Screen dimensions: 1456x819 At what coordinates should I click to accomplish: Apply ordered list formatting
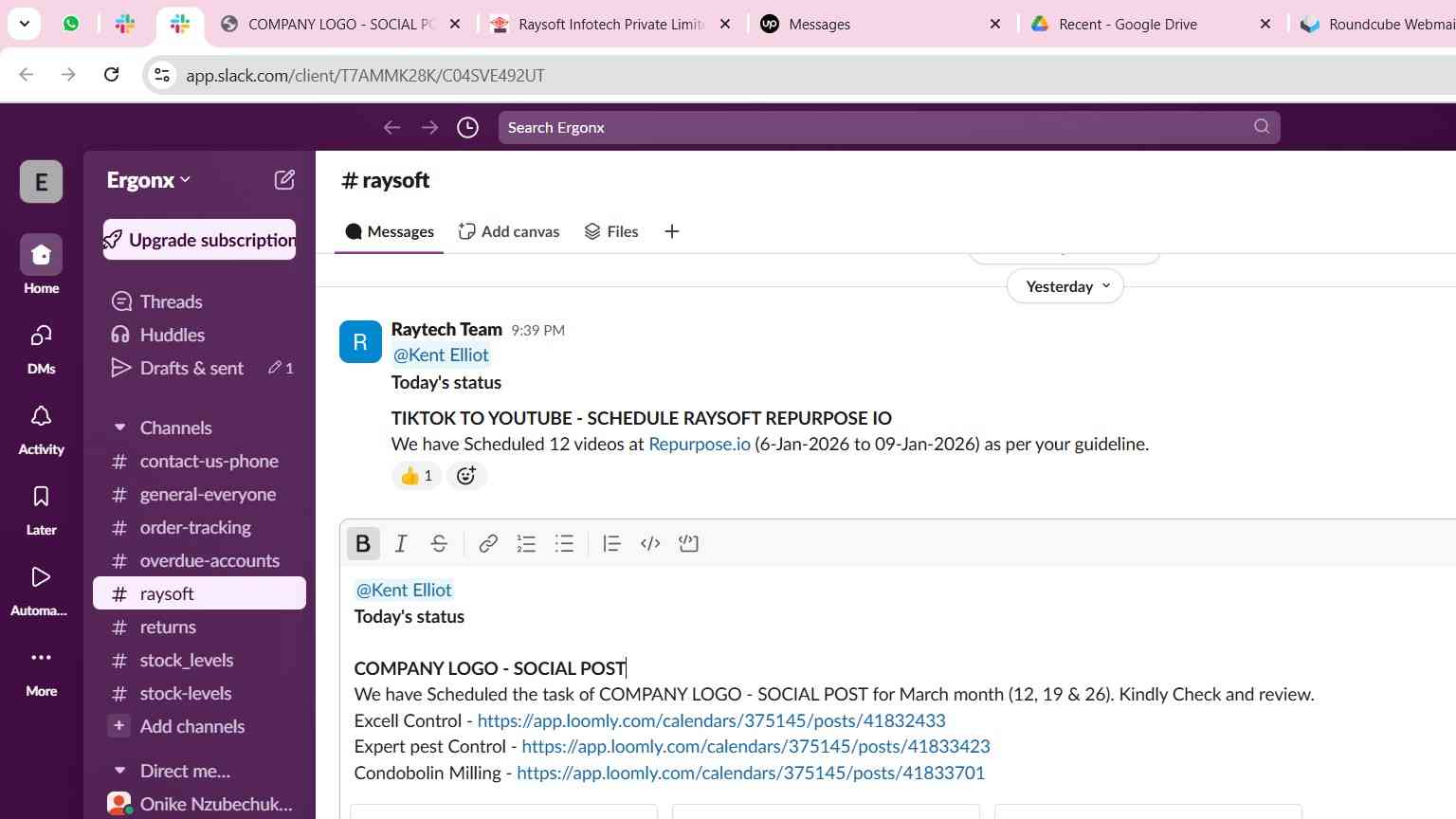coord(526,543)
